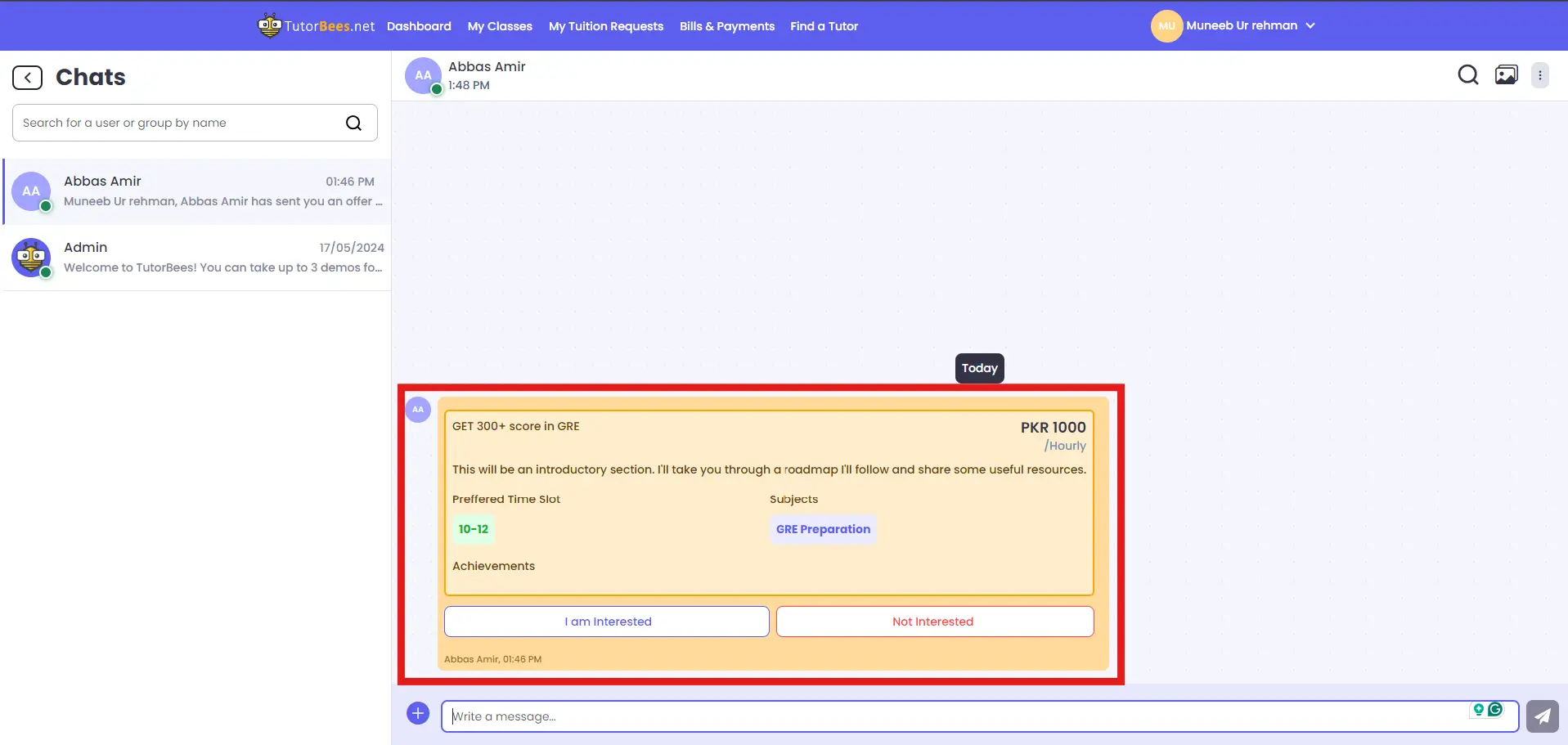Click the magnifier icon in user search box
This screenshot has height=745, width=1568.
pyautogui.click(x=353, y=123)
